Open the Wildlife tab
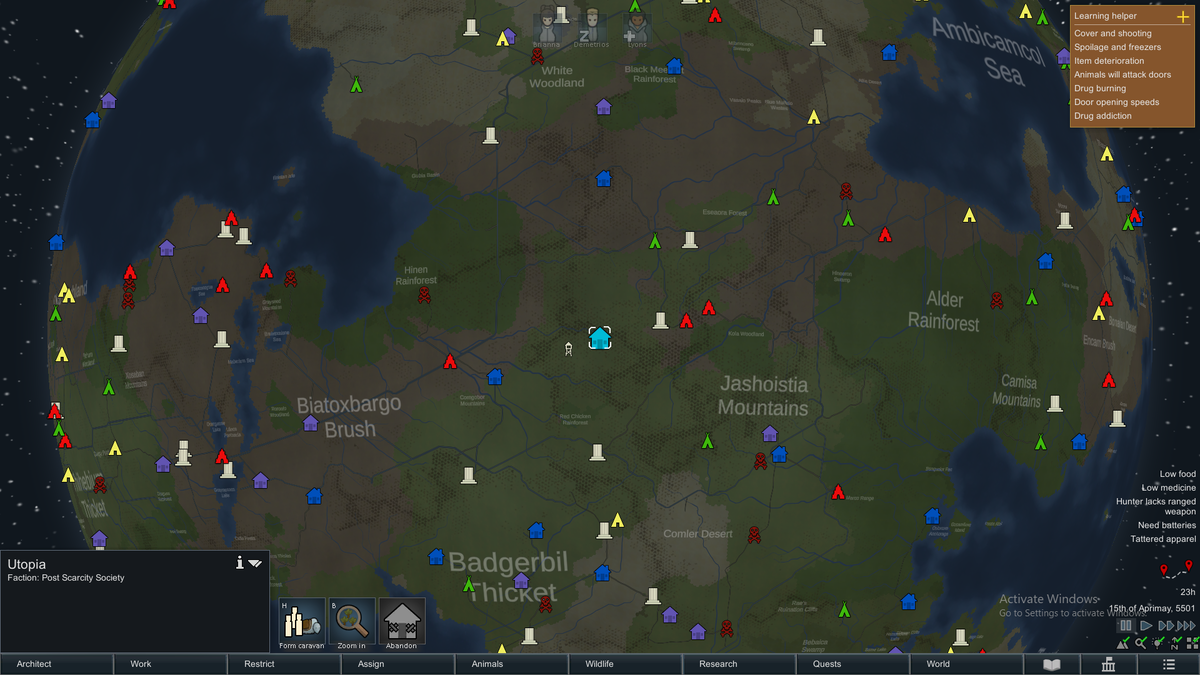 click(x=626, y=664)
